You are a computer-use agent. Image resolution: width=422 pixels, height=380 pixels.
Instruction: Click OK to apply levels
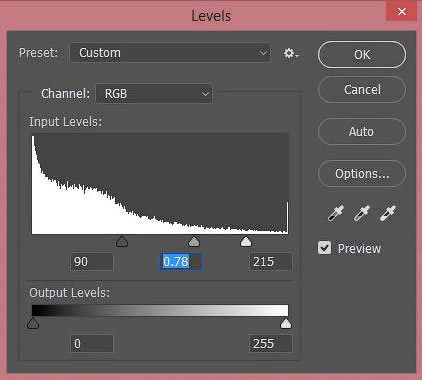(362, 55)
